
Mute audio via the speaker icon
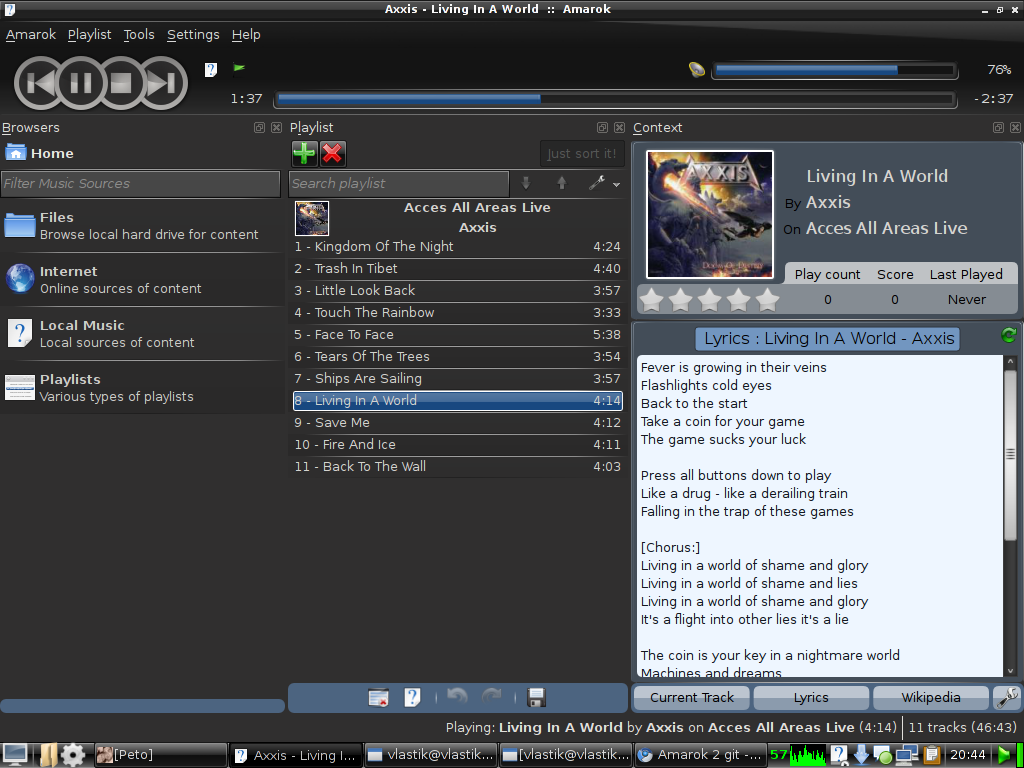[697, 69]
